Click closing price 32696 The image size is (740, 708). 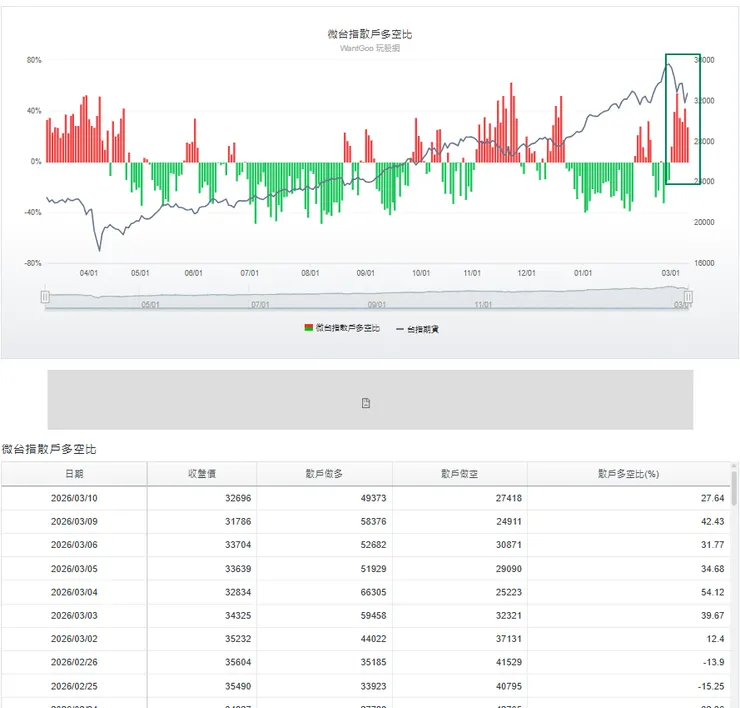click(x=238, y=498)
